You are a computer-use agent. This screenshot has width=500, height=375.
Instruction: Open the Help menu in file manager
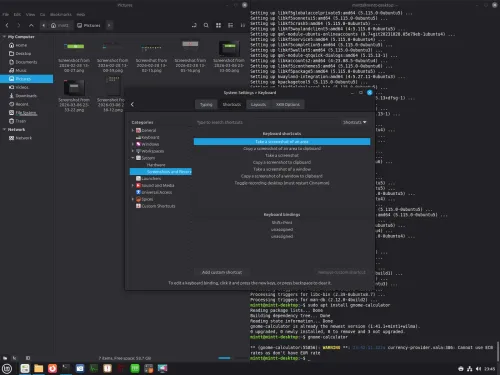click(81, 15)
